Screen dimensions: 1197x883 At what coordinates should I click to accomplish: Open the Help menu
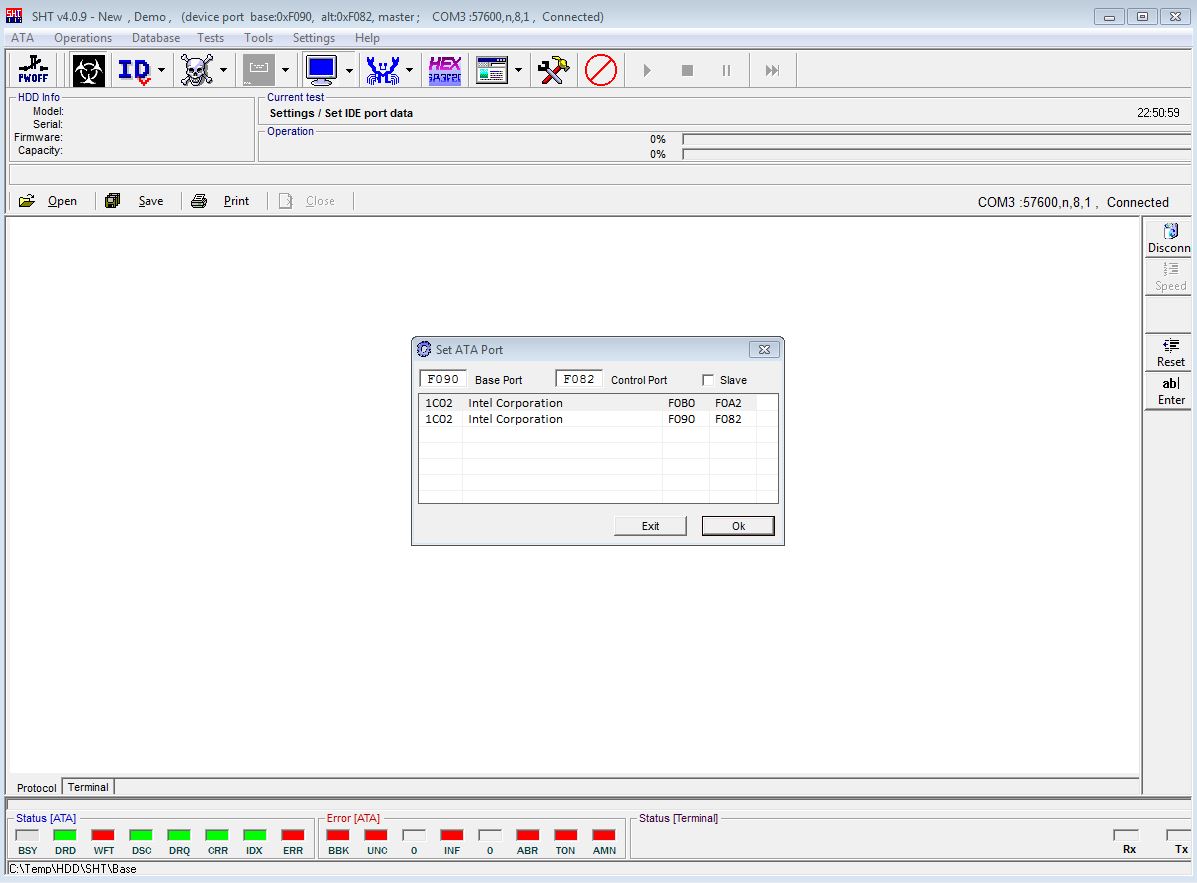367,38
